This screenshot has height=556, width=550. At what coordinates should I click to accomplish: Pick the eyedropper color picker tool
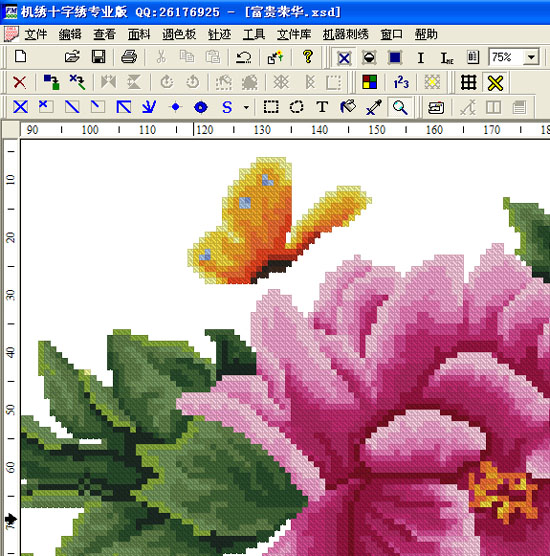374,107
